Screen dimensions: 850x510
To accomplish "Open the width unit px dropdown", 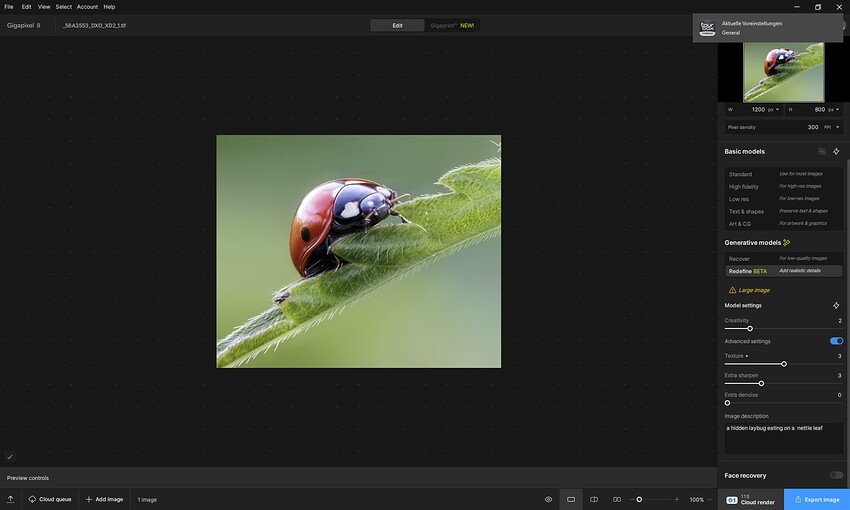I will point(773,109).
